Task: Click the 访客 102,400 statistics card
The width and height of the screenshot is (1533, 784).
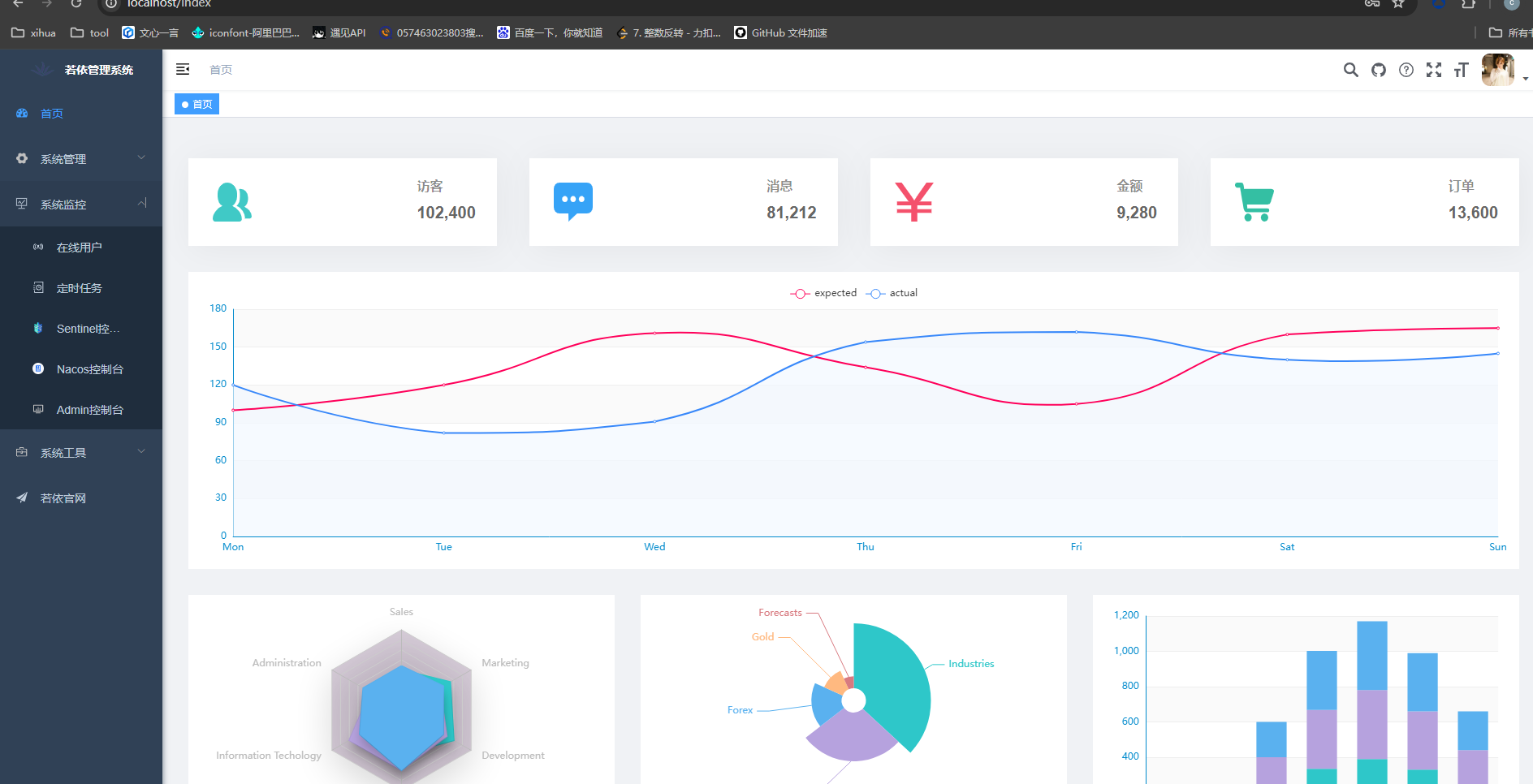Action: tap(343, 202)
